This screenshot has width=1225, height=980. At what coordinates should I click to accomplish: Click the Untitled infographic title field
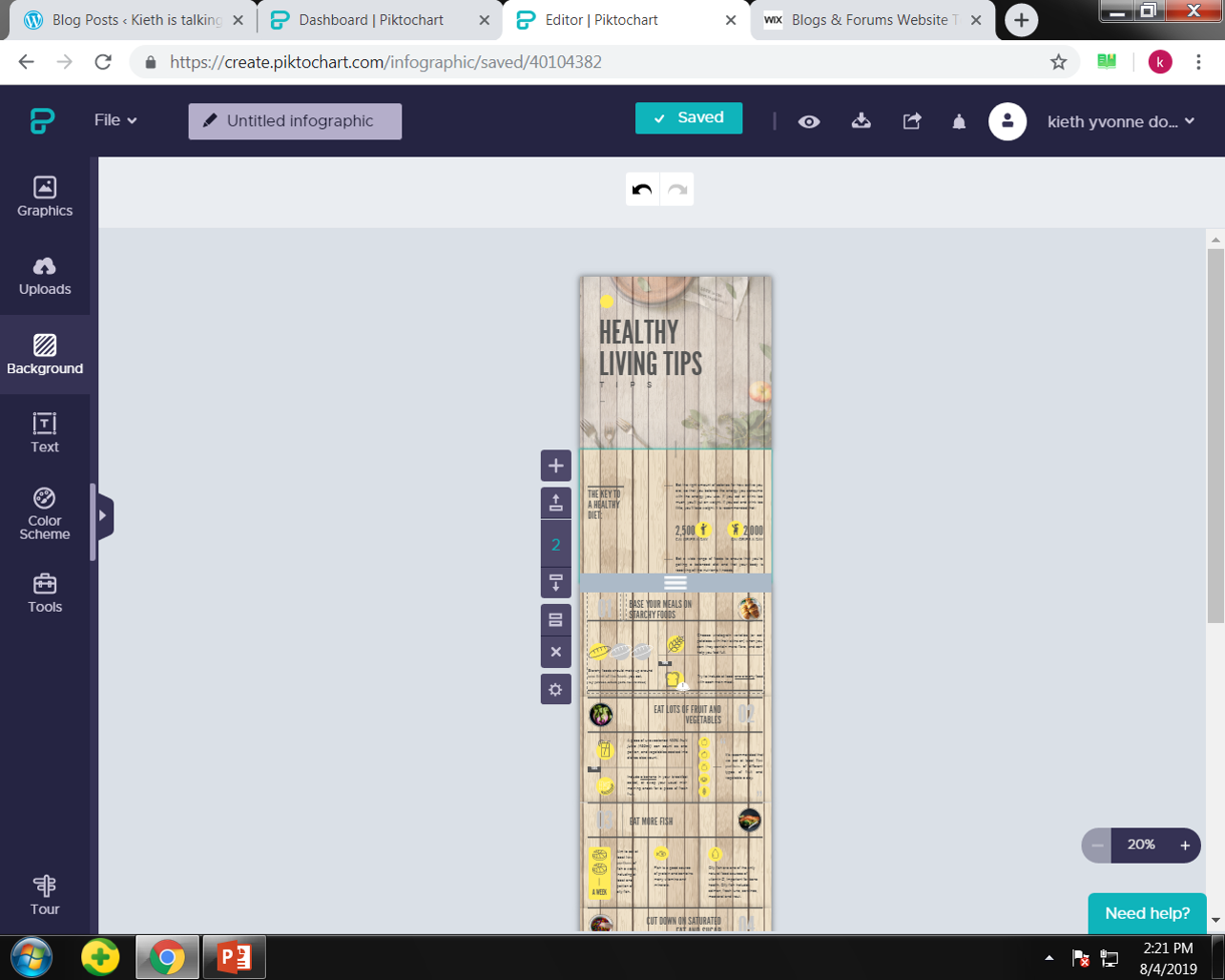tap(295, 121)
